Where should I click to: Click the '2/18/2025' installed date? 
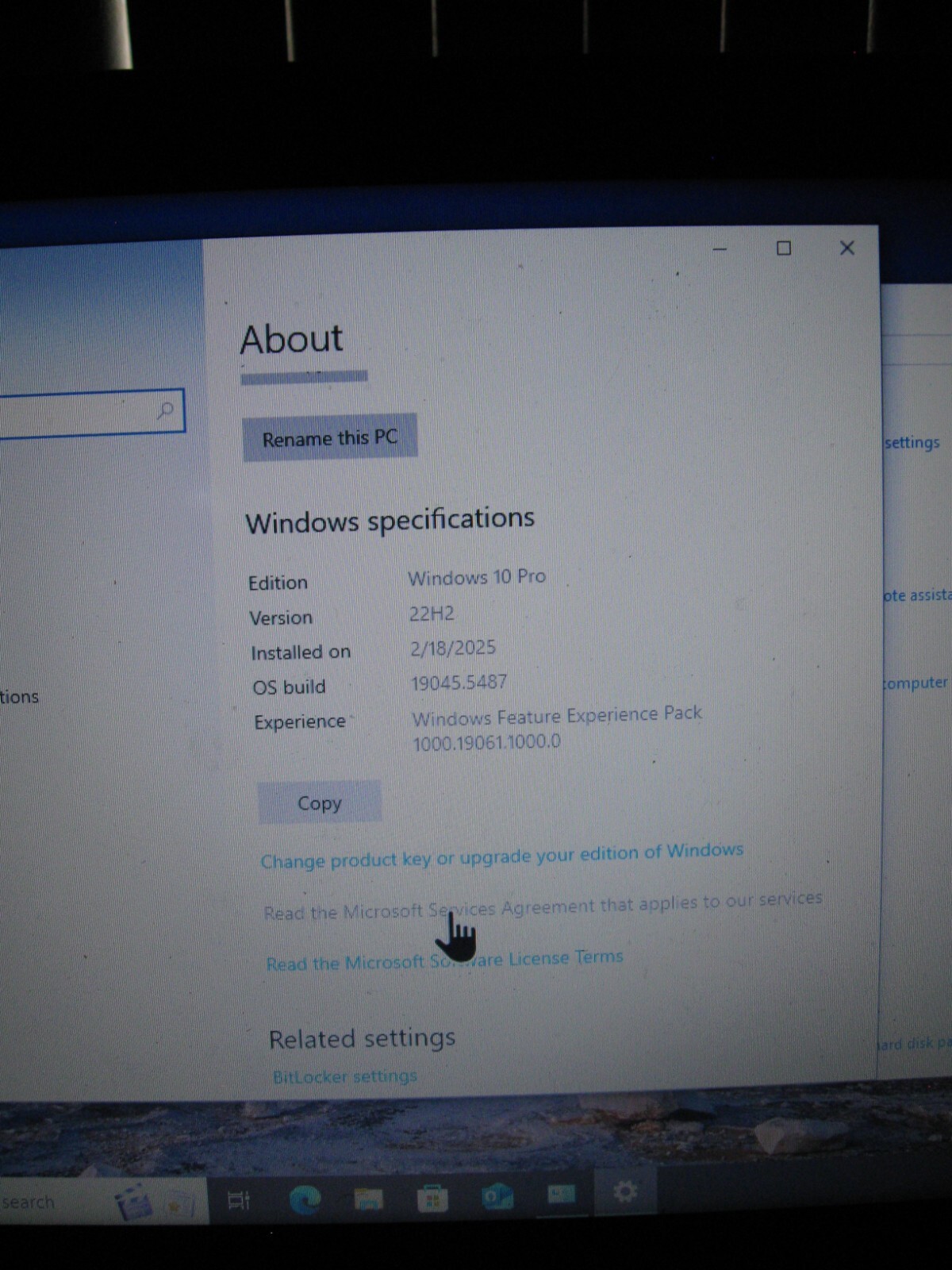tap(453, 648)
